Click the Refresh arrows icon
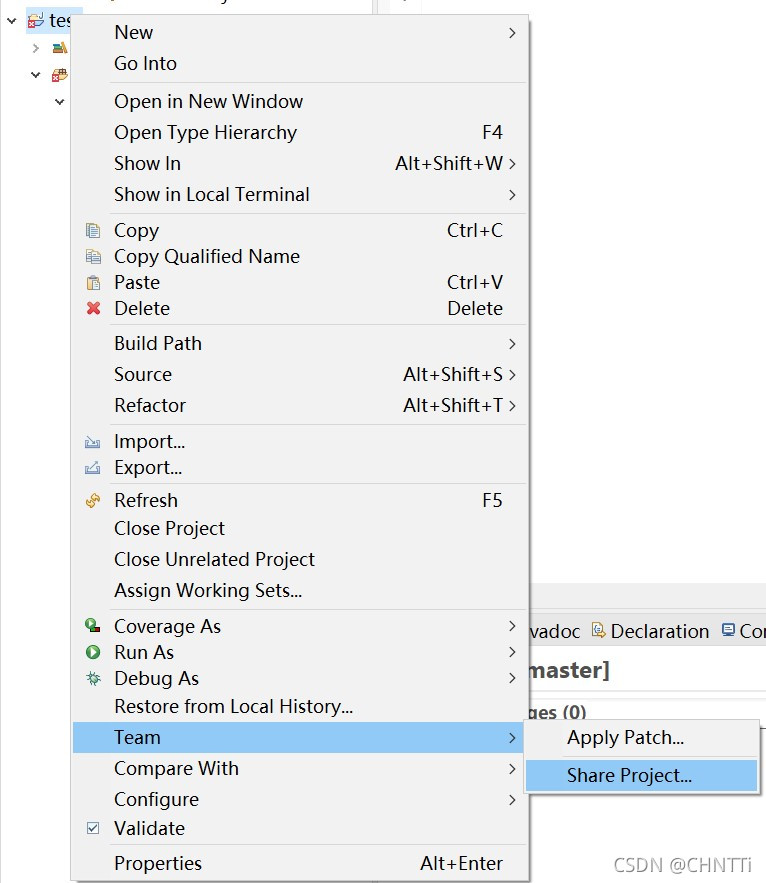The width and height of the screenshot is (766, 883). (93, 501)
